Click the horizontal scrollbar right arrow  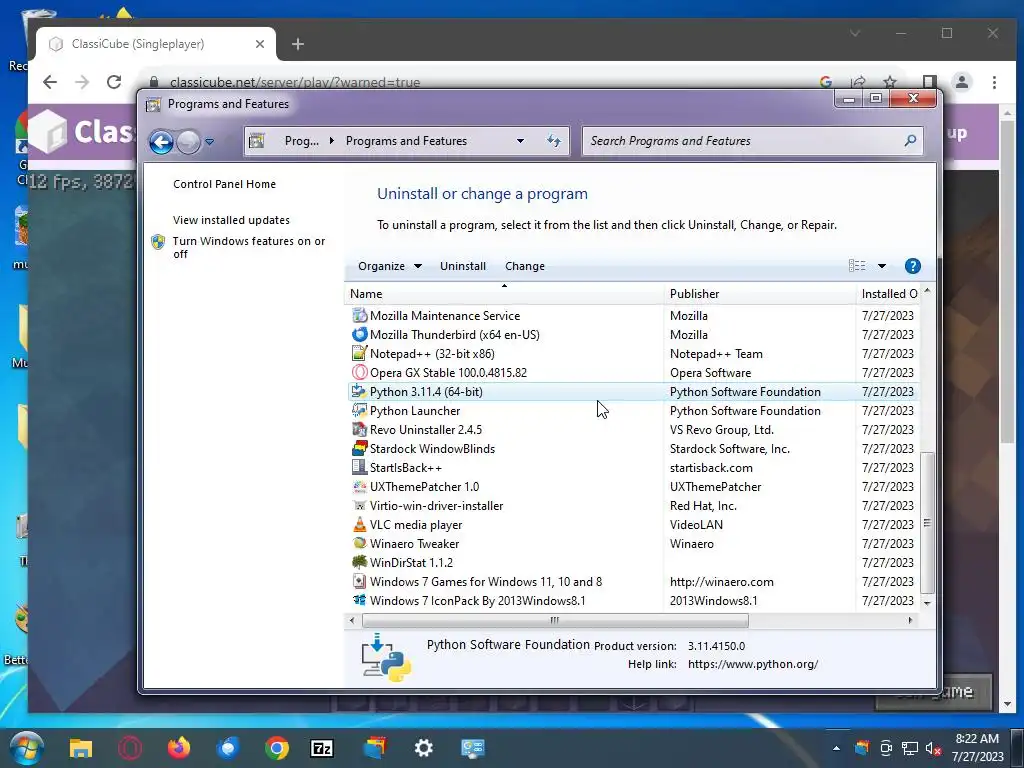coord(910,620)
